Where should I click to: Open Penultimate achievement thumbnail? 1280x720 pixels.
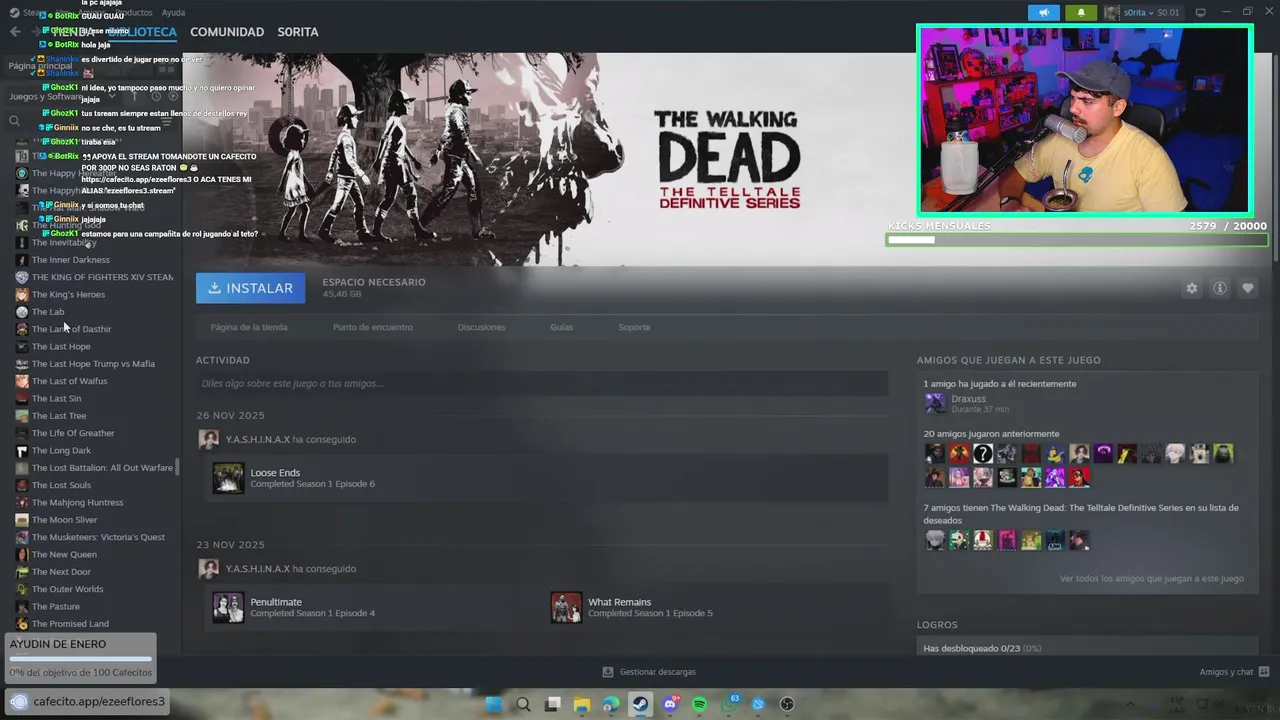pyautogui.click(x=228, y=607)
